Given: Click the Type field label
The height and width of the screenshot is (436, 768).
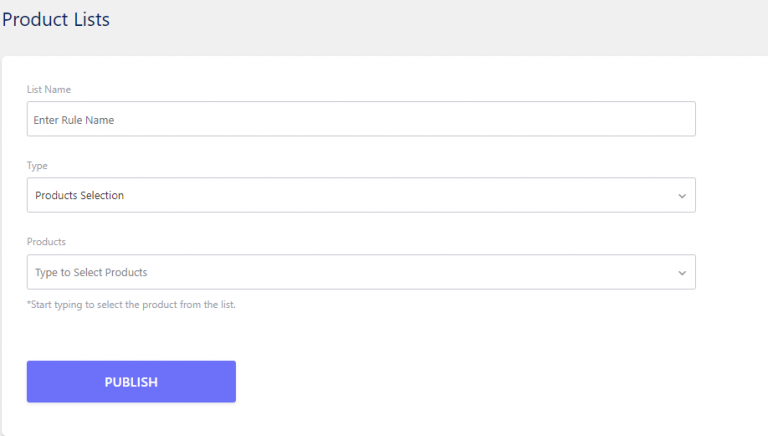Looking at the screenshot, I should coord(37,166).
